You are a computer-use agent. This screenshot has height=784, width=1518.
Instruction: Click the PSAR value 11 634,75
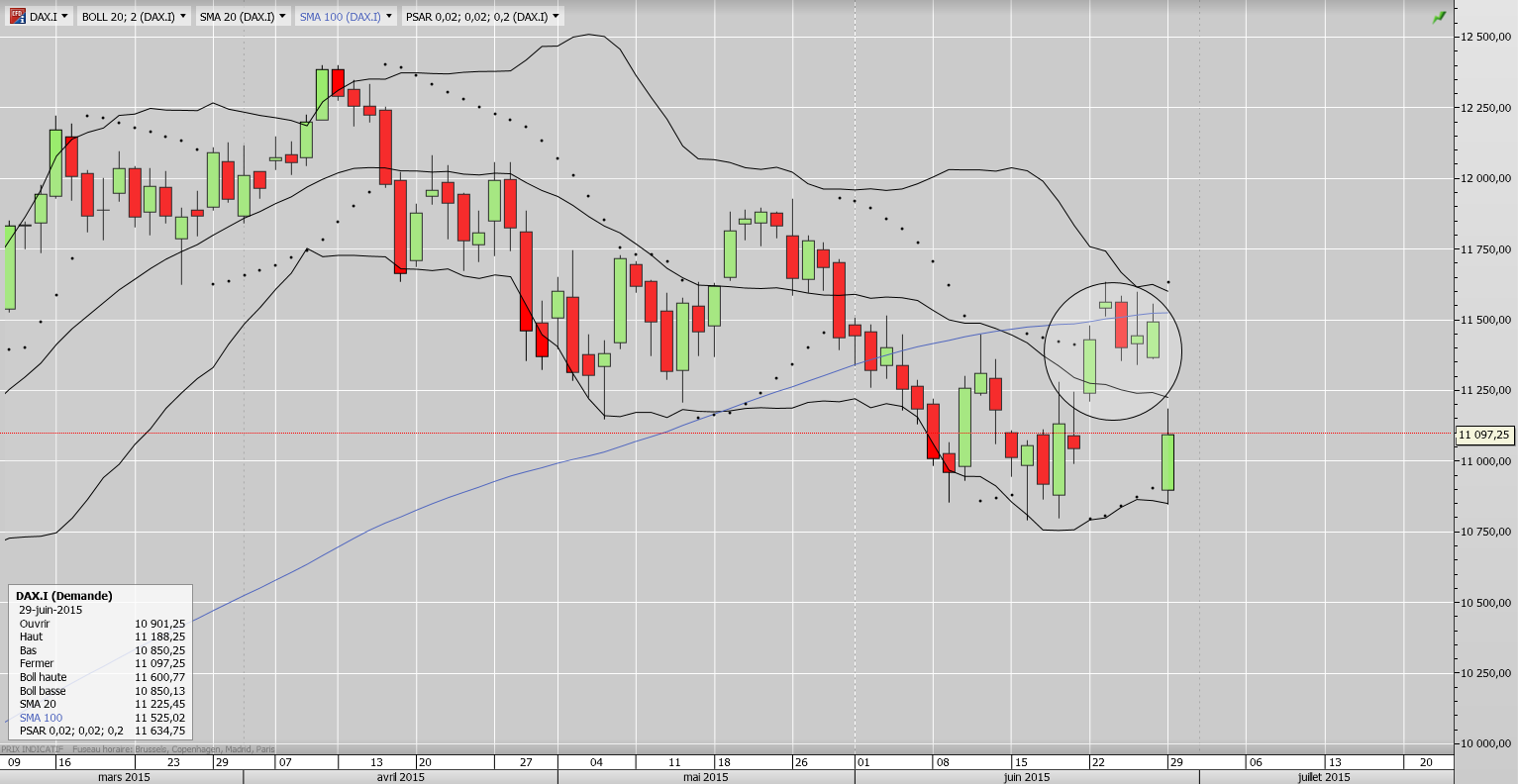pyautogui.click(x=160, y=731)
